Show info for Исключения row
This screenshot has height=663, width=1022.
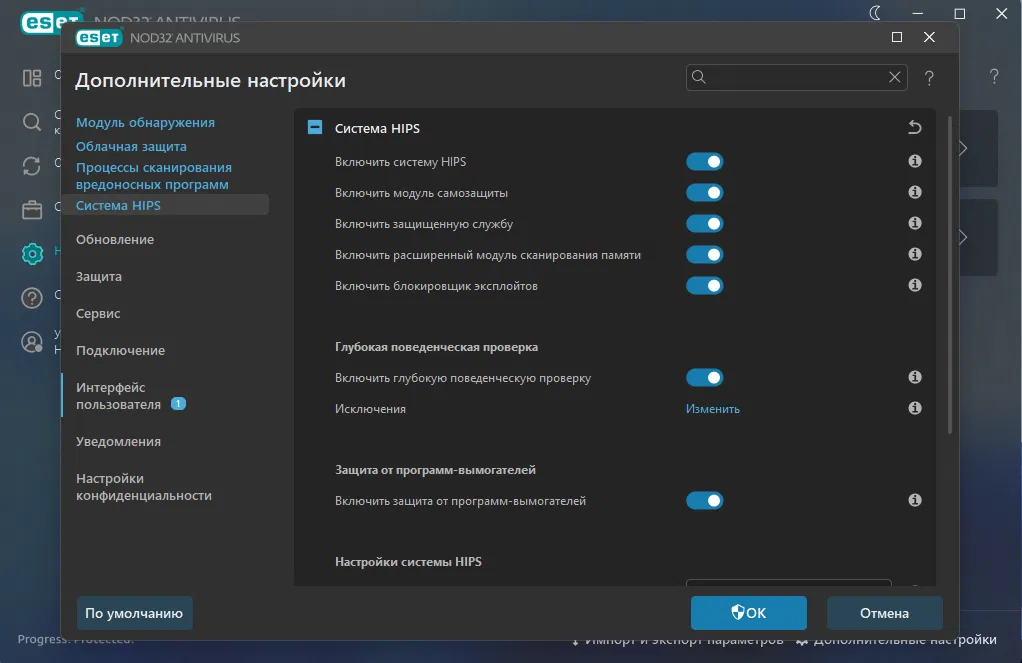pos(914,408)
